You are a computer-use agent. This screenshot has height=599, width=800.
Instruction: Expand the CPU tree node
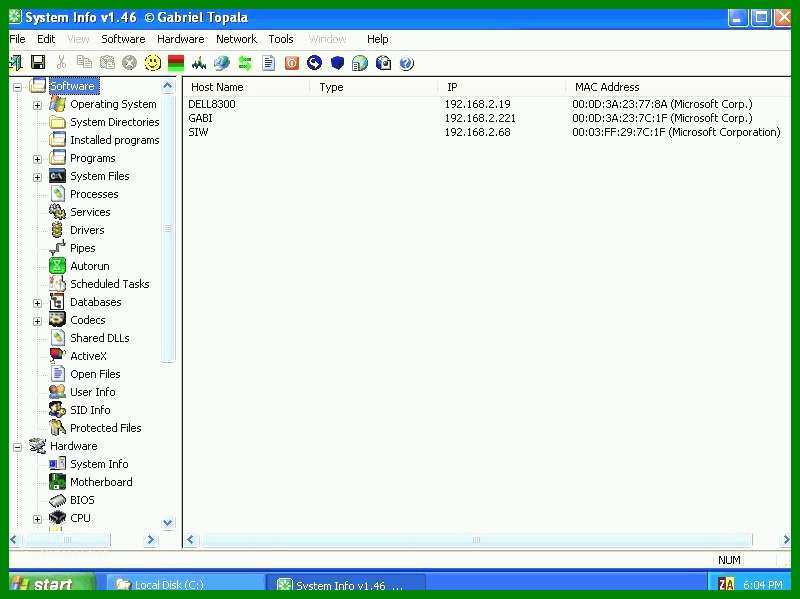[37, 519]
